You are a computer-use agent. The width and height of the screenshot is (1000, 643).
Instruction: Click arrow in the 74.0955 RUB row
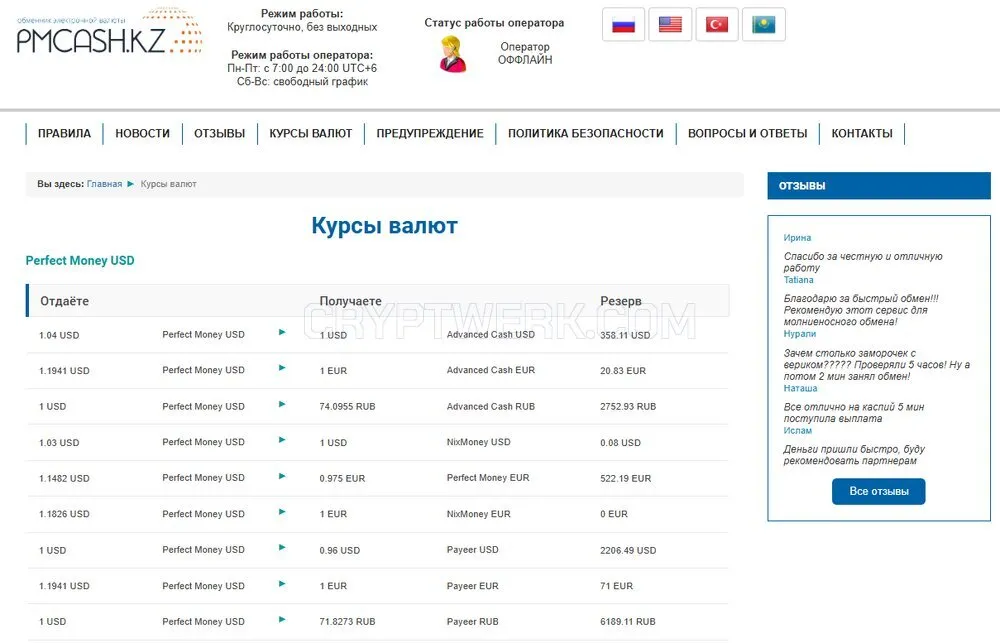(282, 404)
